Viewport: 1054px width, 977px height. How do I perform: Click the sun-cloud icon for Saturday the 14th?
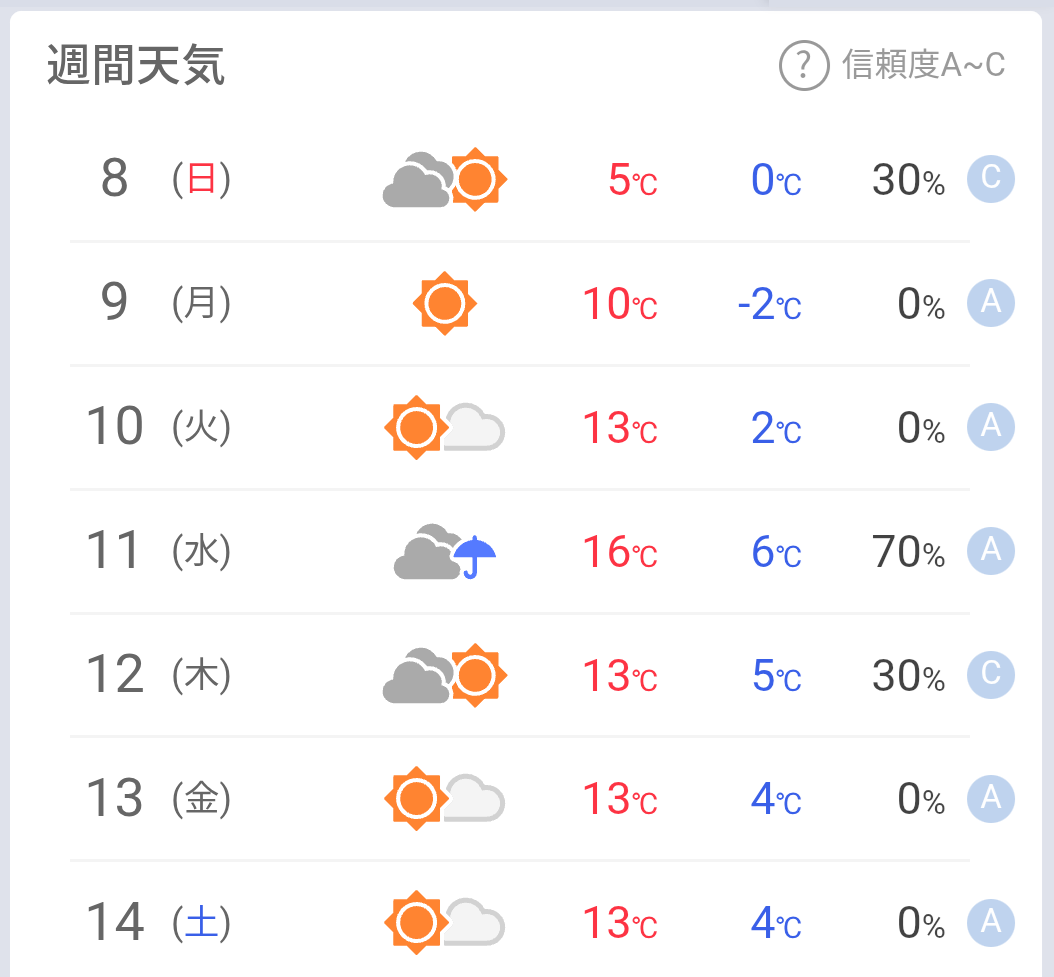pyautogui.click(x=445, y=922)
